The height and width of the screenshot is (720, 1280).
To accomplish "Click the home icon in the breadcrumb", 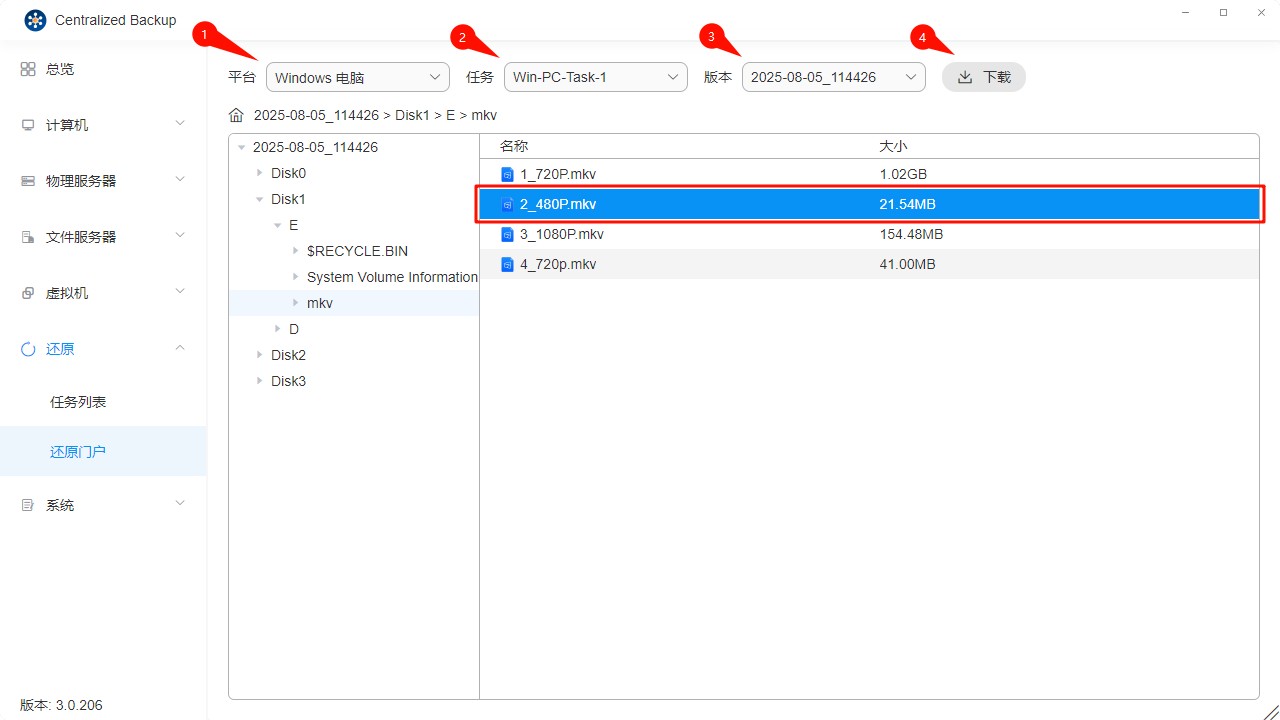I will point(236,114).
